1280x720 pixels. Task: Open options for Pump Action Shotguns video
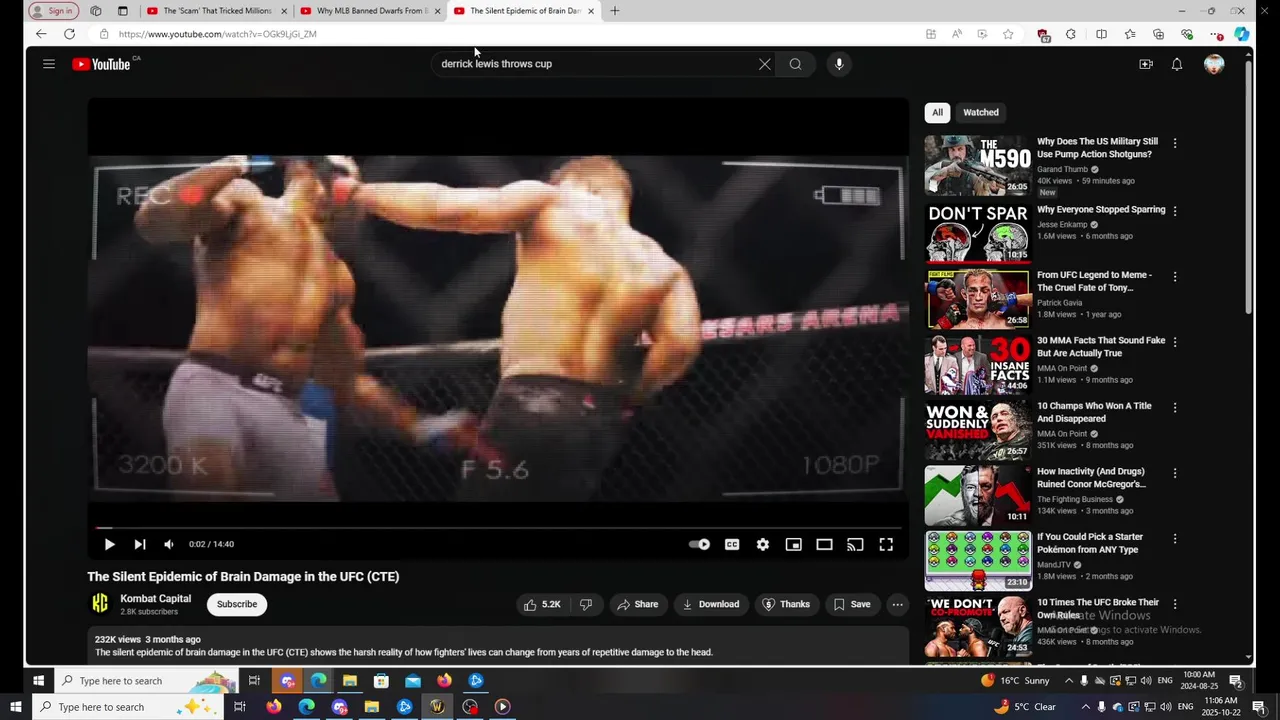[x=1175, y=144]
